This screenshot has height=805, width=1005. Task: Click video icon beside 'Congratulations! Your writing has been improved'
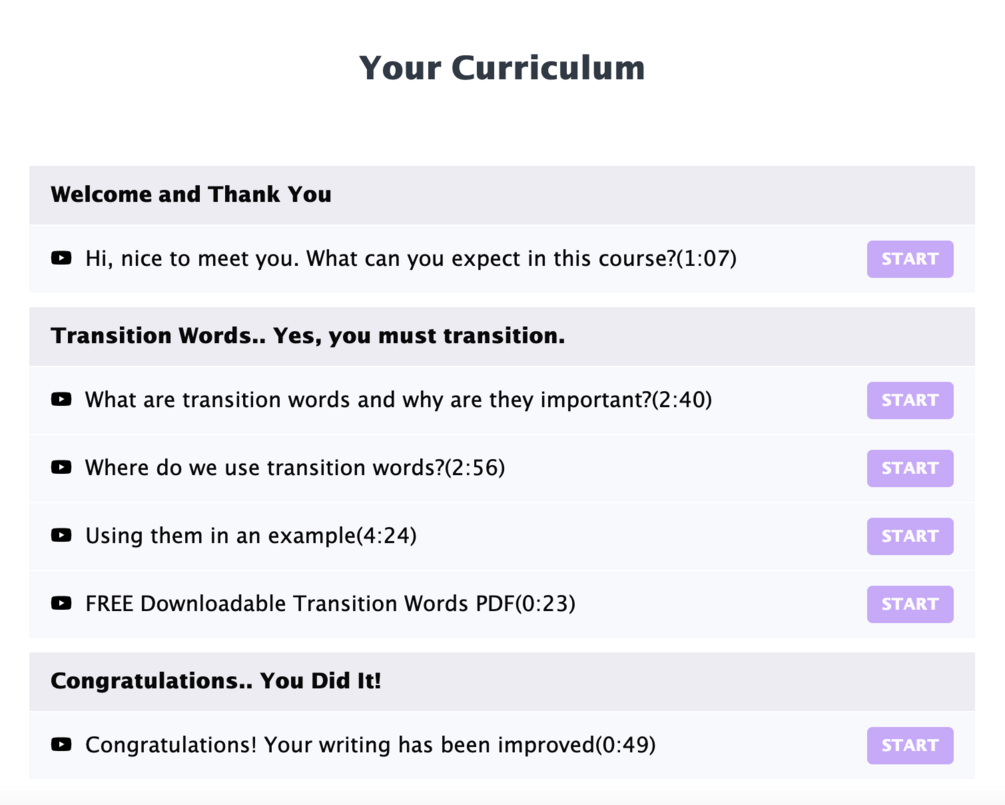(61, 744)
